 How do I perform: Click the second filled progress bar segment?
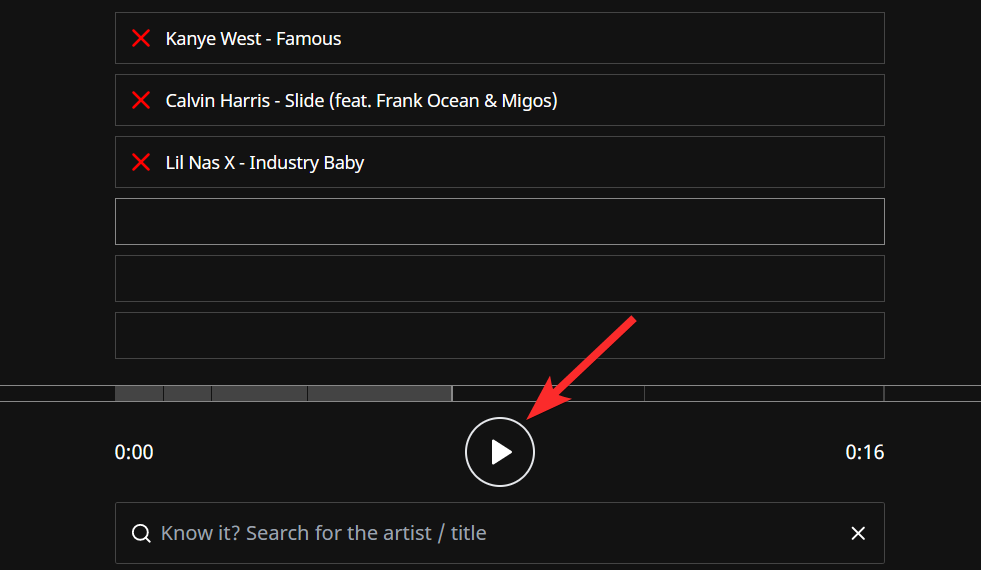[x=187, y=393]
